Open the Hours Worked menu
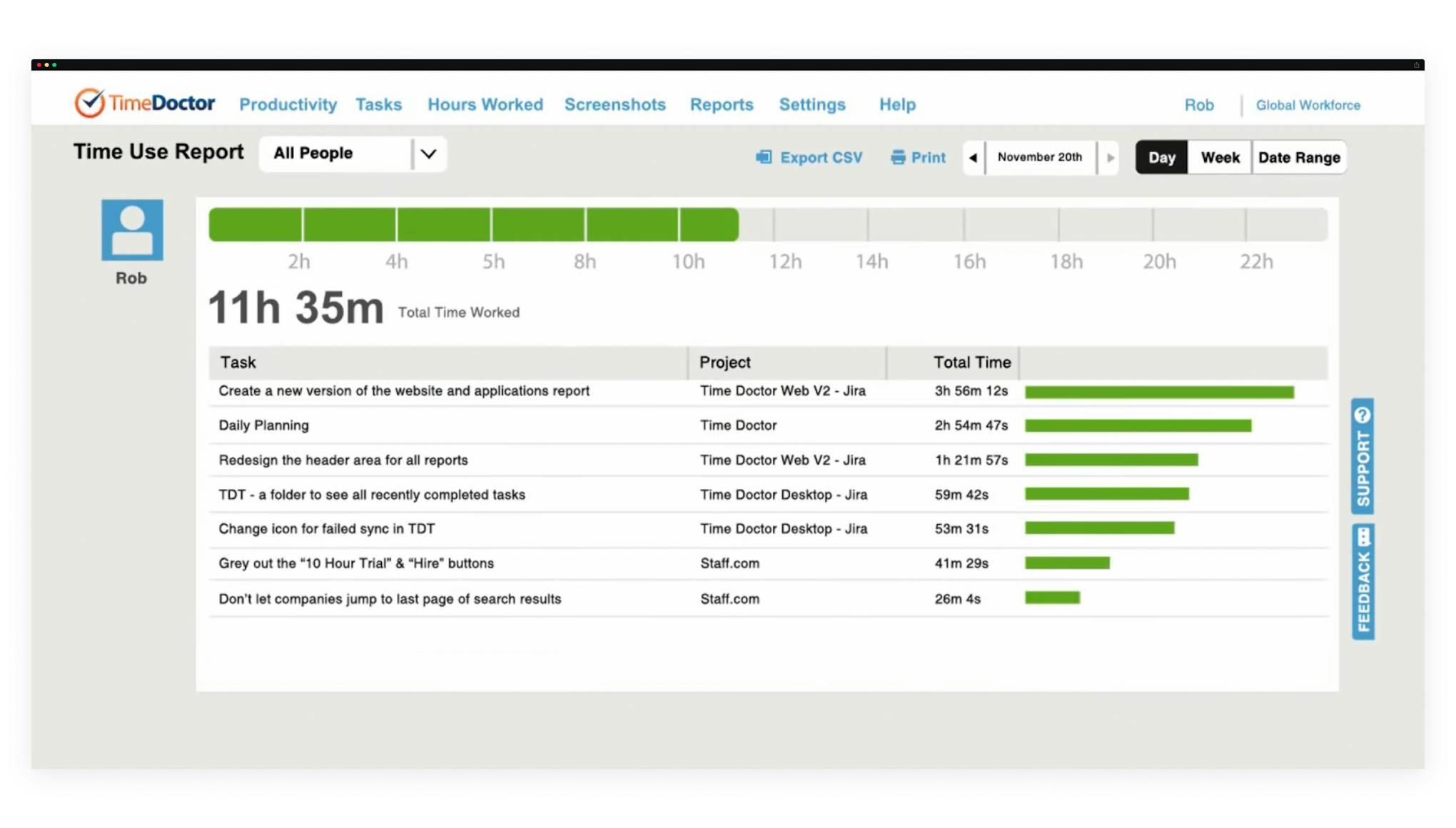Screen dimensions: 1456x828 point(485,104)
